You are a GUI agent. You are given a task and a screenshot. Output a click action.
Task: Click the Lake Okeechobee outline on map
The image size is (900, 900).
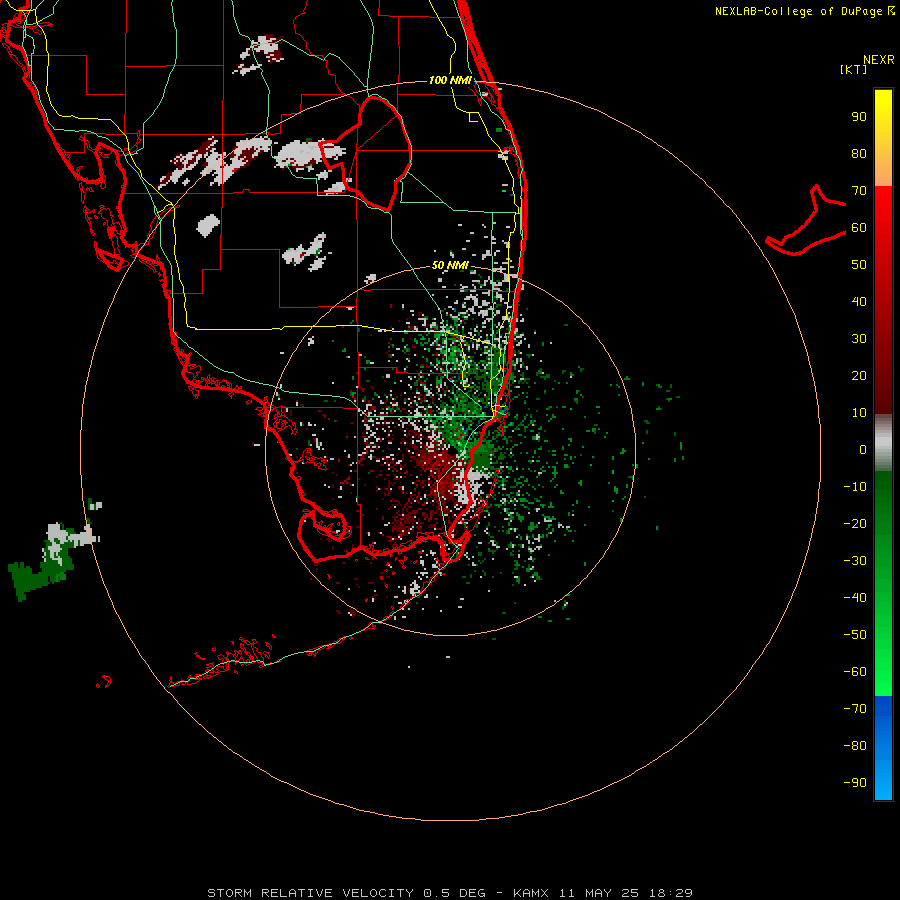(x=366, y=154)
